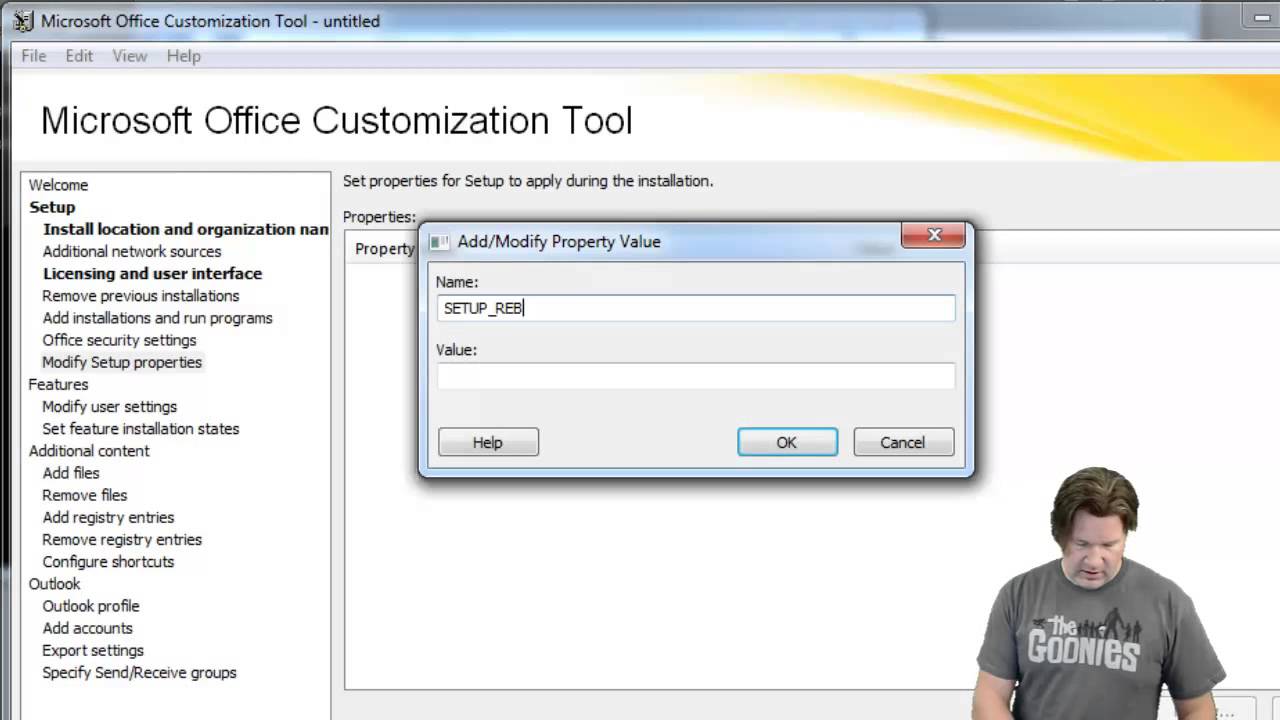Click the Name input containing SETUP_REB
Viewport: 1280px width, 720px height.
[x=696, y=308]
